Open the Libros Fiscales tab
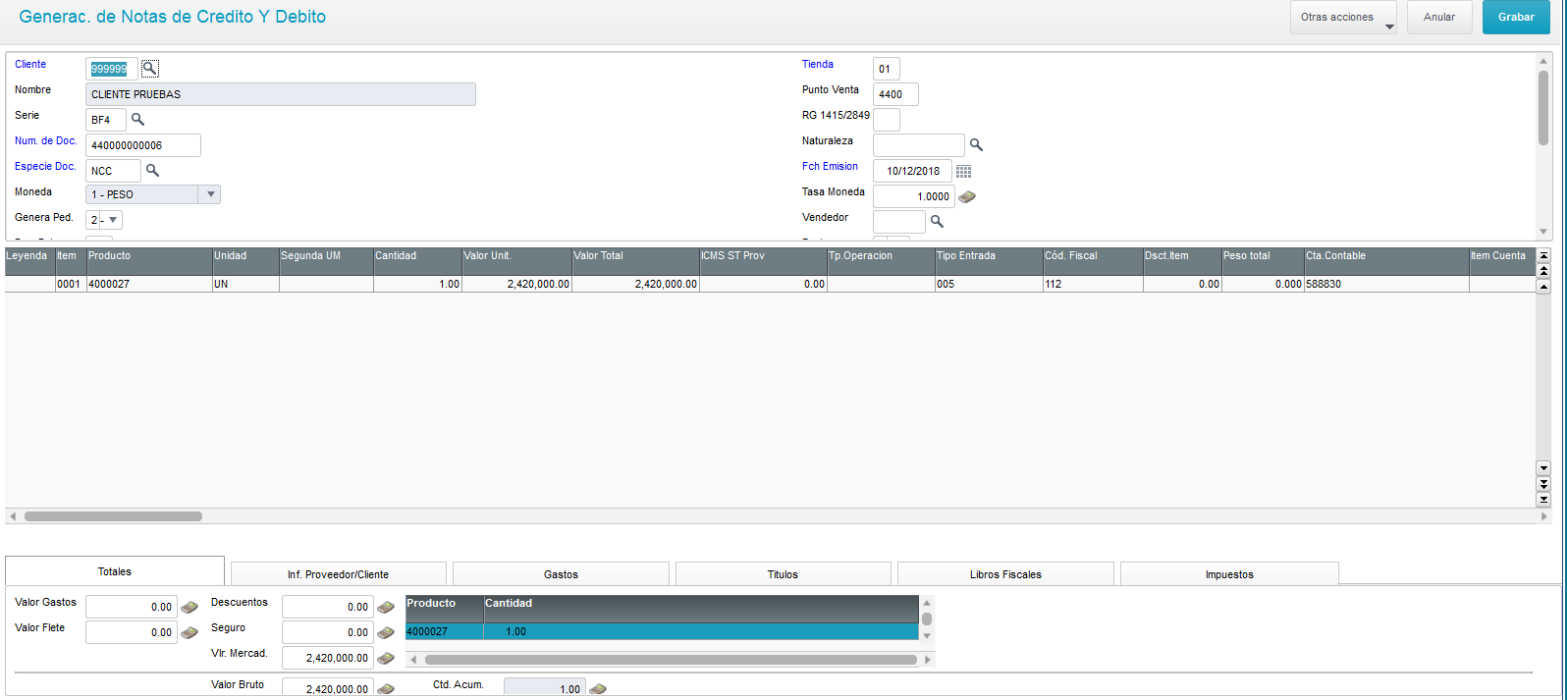The height and width of the screenshot is (700, 1568). 1005,574
